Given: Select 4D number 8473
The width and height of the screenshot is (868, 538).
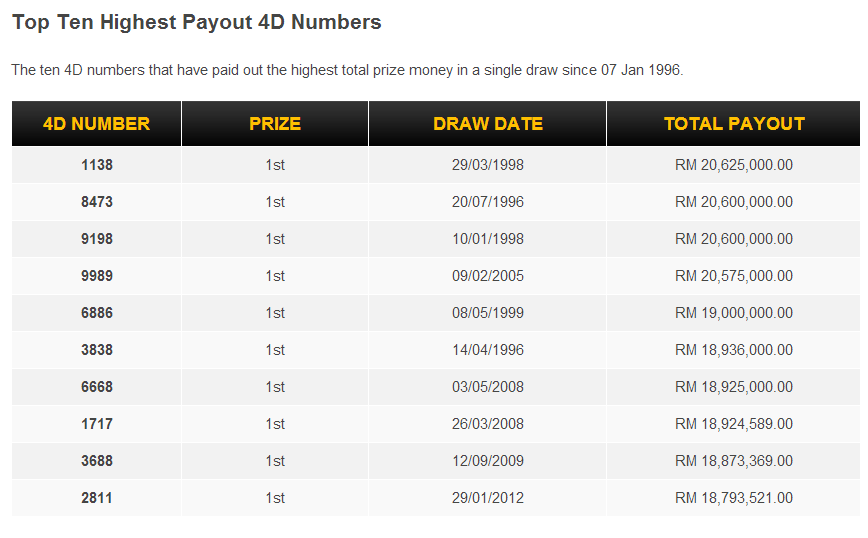Looking at the screenshot, I should 97,202.
